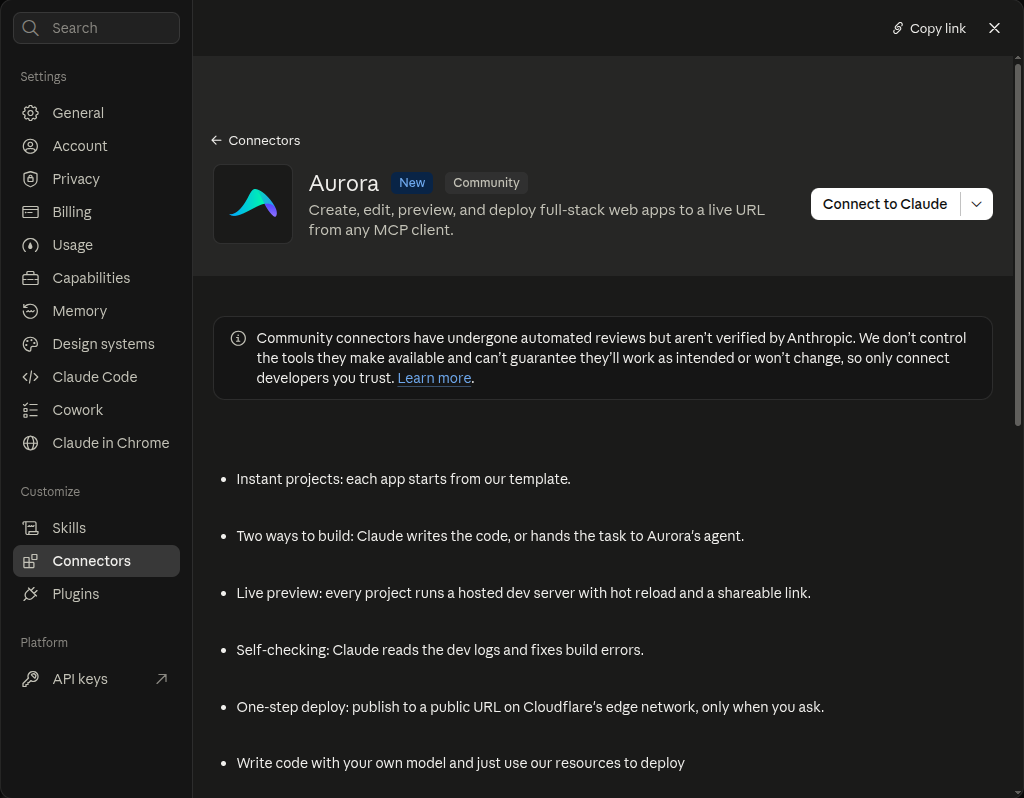Screen dimensions: 1024x798
Task: Click the Connectors blocks icon
Action: click(30, 561)
